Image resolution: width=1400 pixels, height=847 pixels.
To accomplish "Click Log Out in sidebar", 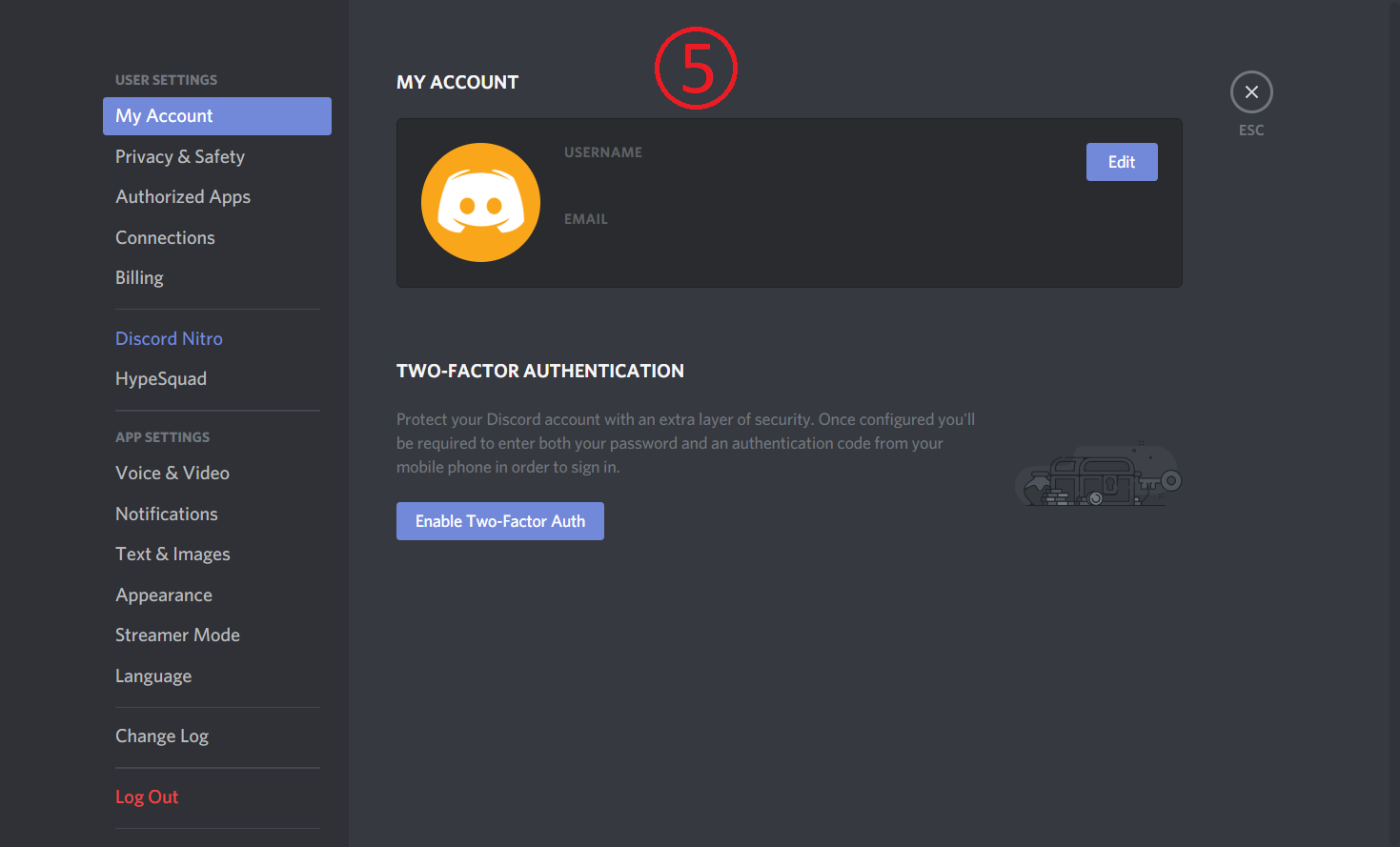I will (147, 797).
